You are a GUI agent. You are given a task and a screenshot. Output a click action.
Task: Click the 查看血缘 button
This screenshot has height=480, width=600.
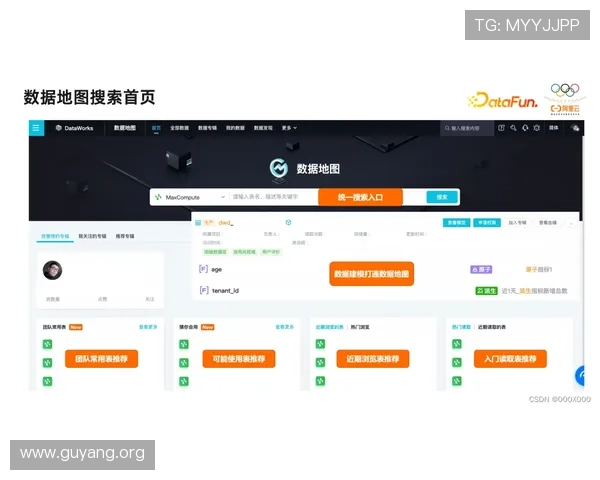548,223
